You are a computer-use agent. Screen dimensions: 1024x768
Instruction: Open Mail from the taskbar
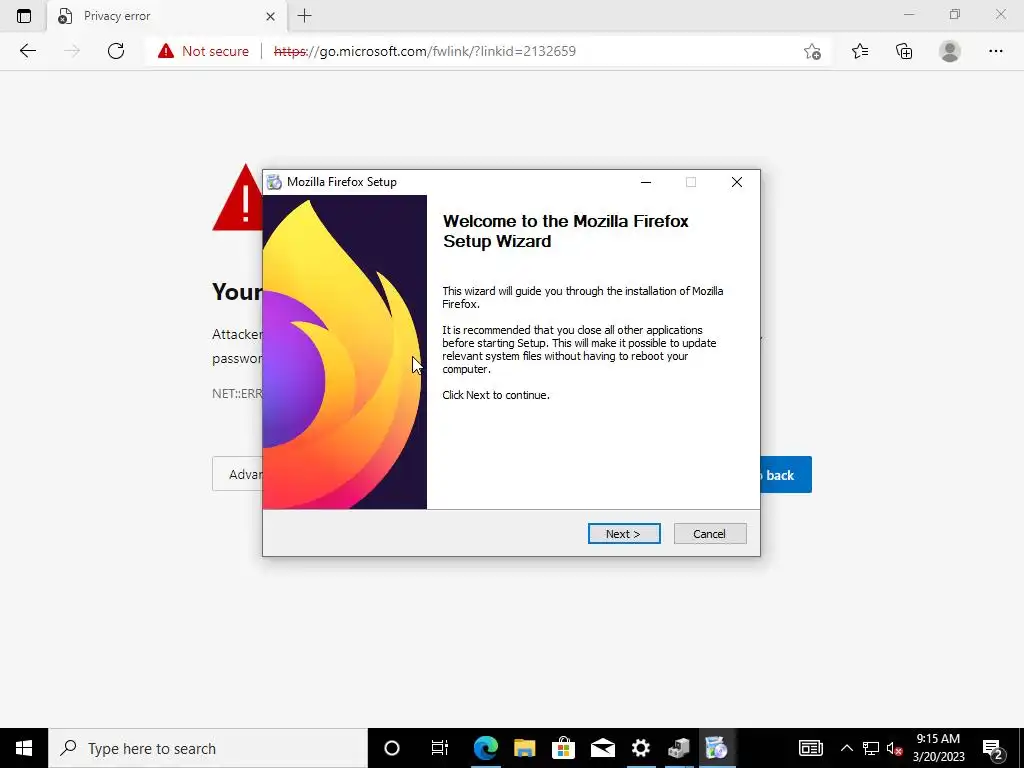602,748
